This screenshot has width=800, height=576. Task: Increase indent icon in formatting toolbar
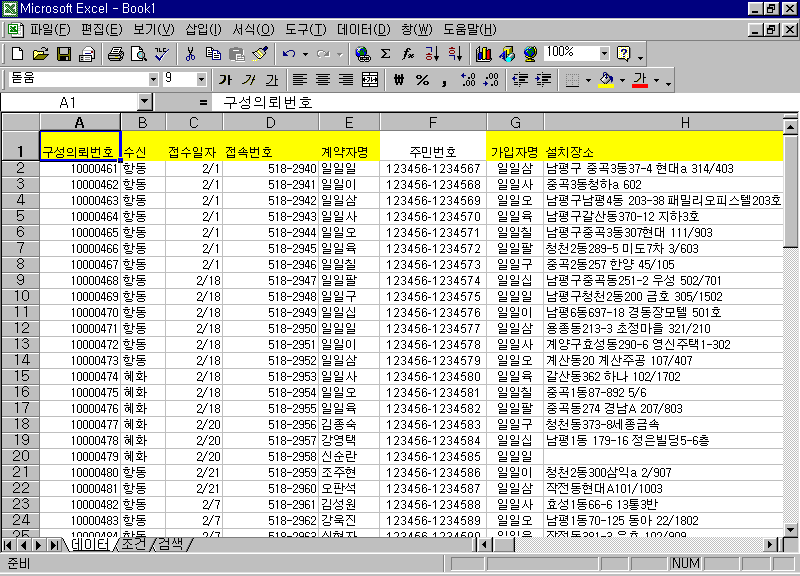[x=544, y=80]
